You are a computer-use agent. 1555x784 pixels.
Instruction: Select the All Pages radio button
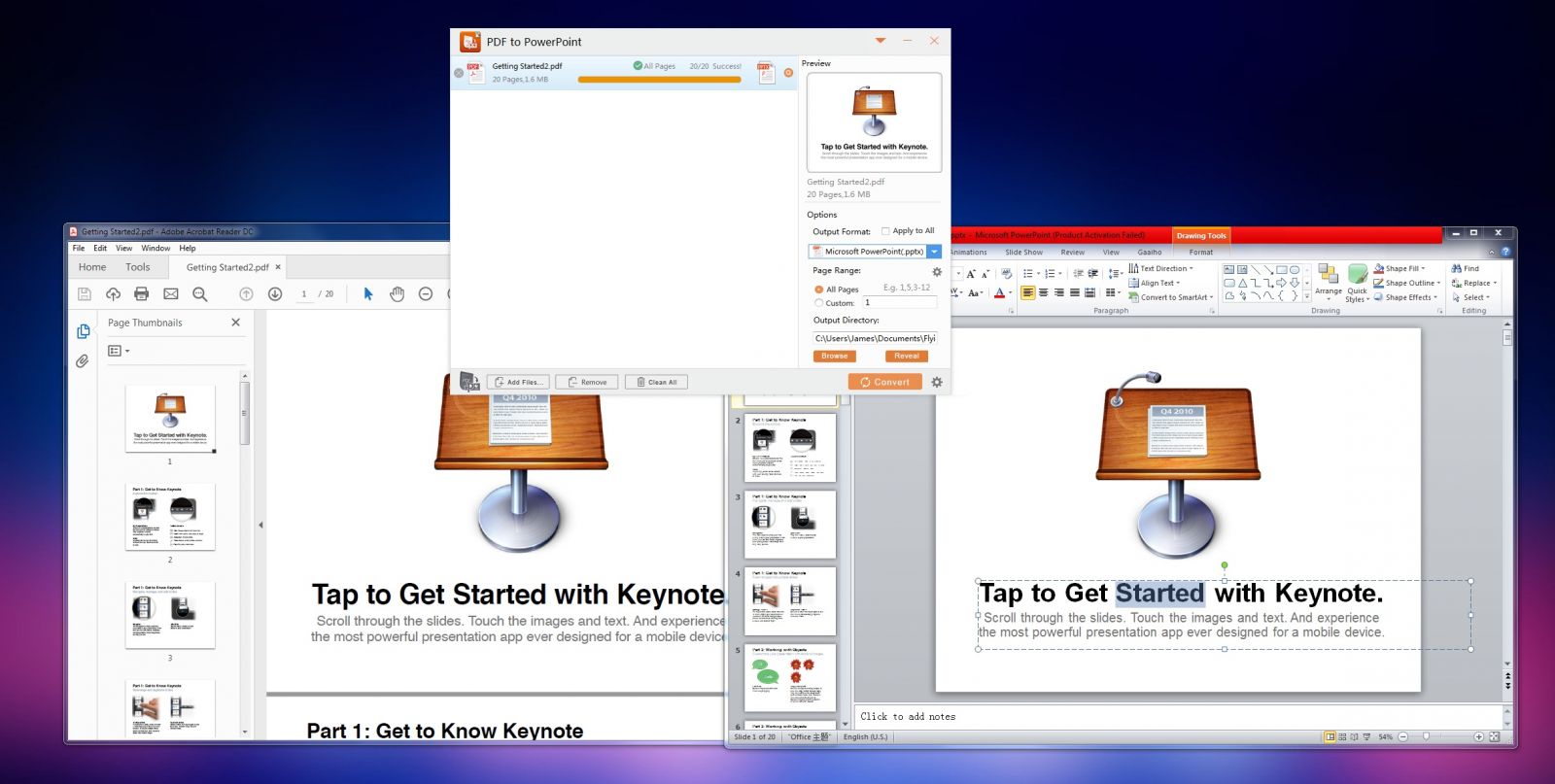pyautogui.click(x=818, y=290)
